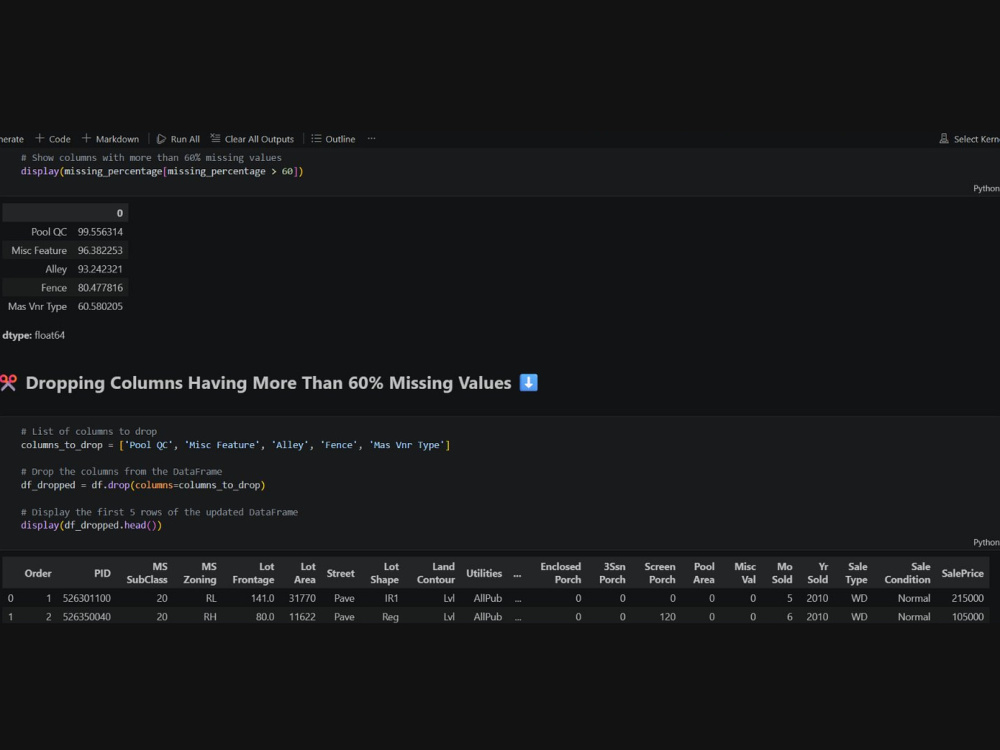1000x750 pixels.
Task: Click the Dropping Columns markdown heading
Action: pos(268,383)
